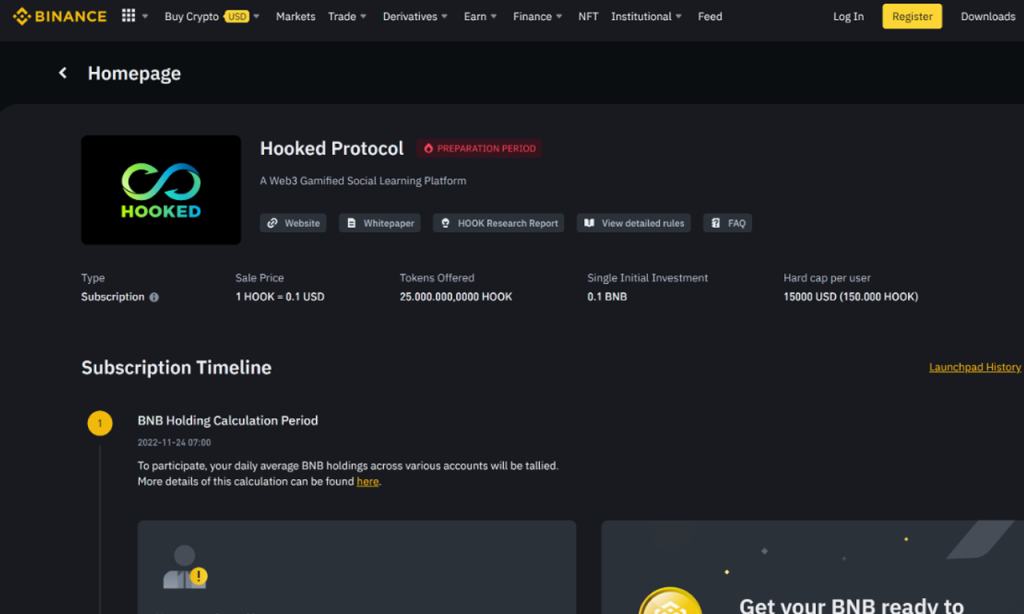Go to Markets
Viewport: 1024px width, 614px height.
[x=295, y=16]
